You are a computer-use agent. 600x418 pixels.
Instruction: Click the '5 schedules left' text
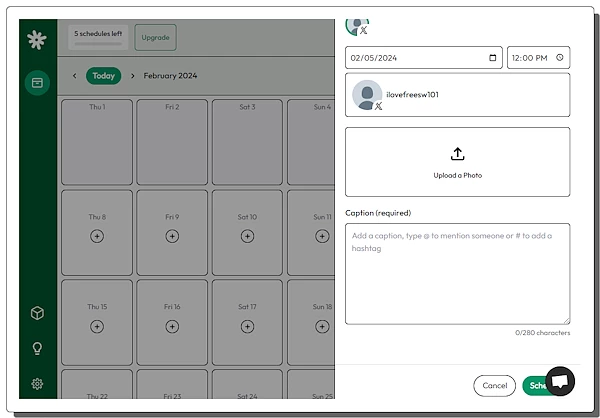(x=98, y=34)
